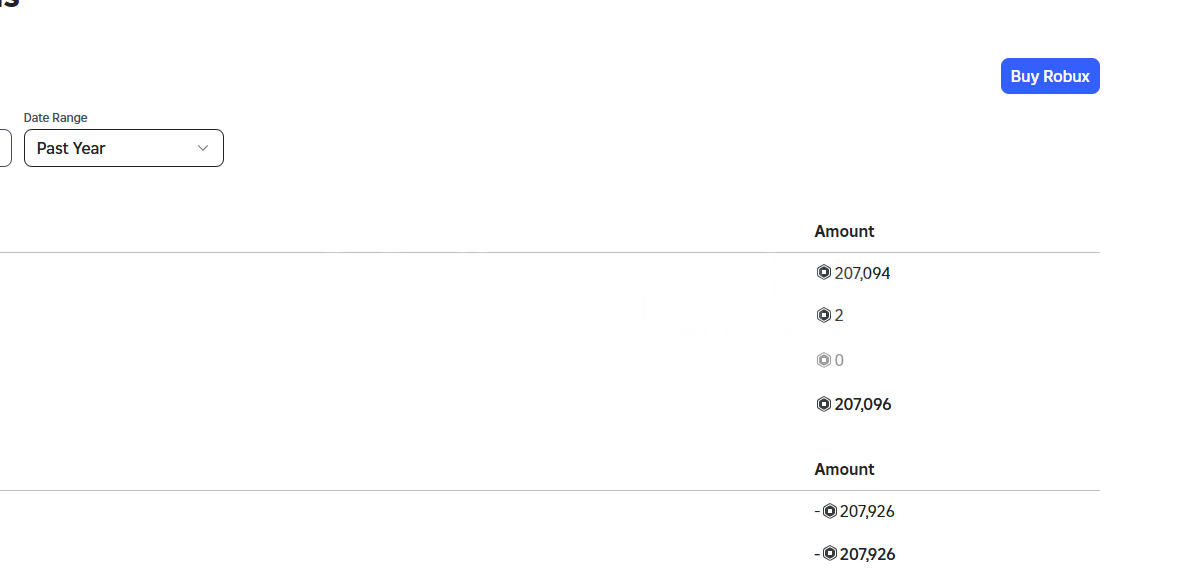The height and width of the screenshot is (588, 1185).
Task: Click the Robux icon beside 207,094
Action: 824,272
